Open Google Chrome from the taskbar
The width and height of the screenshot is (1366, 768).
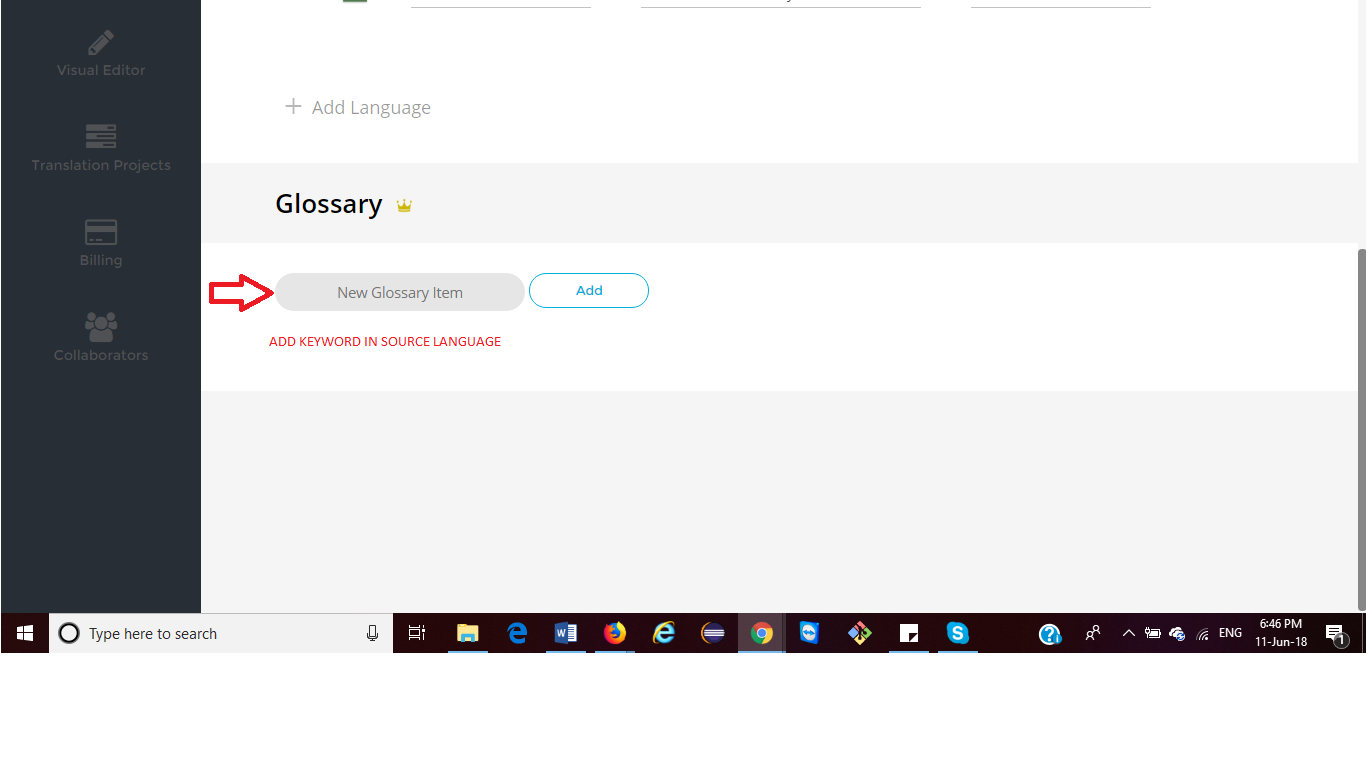coord(762,633)
